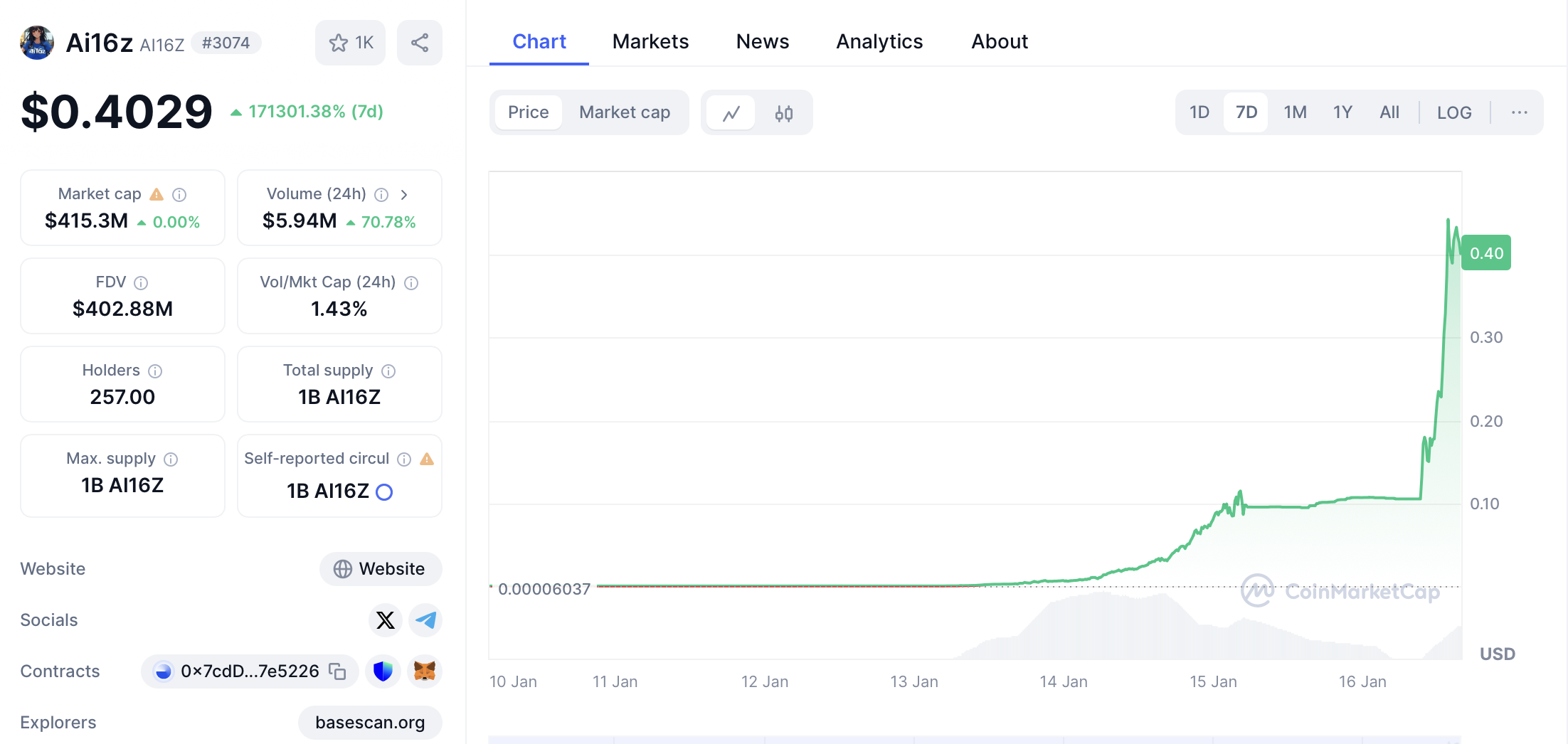Open chart more options ellipsis menu

[x=1520, y=112]
